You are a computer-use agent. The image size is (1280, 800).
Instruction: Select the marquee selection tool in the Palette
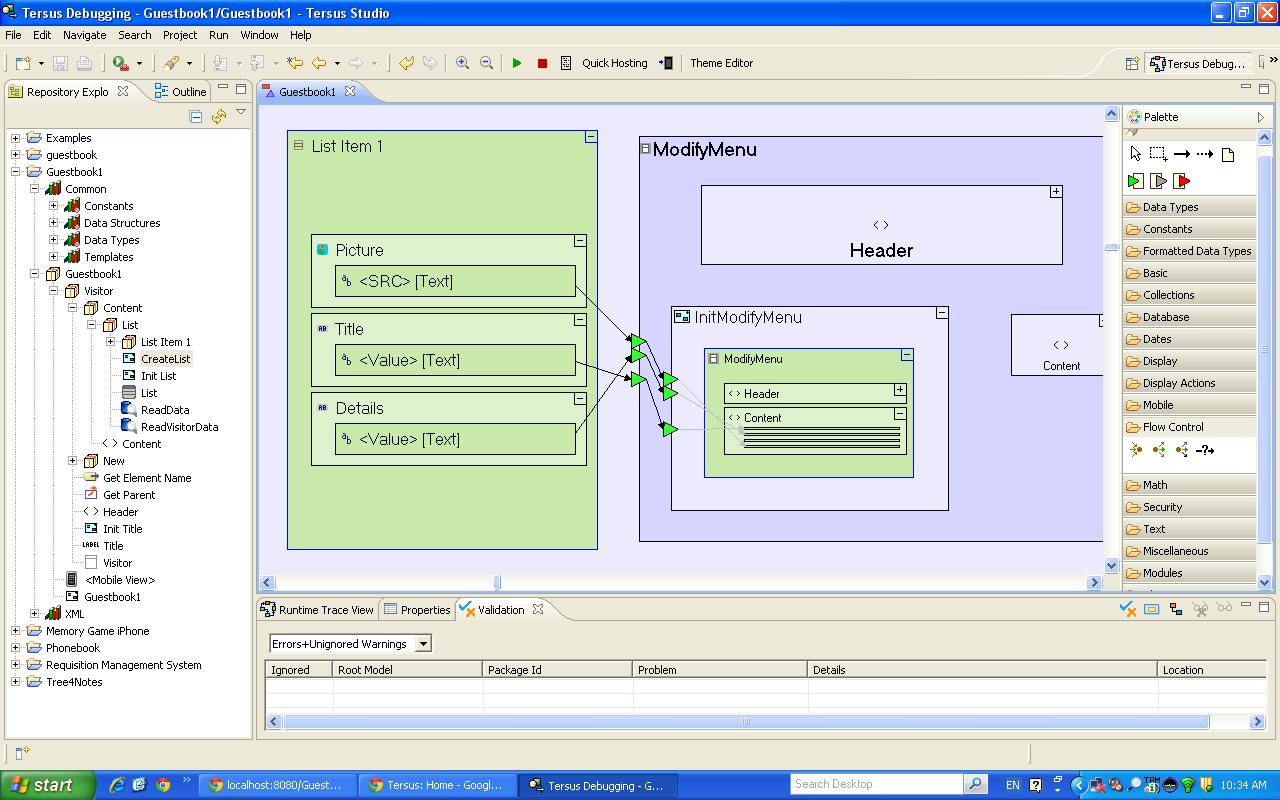click(x=1158, y=154)
